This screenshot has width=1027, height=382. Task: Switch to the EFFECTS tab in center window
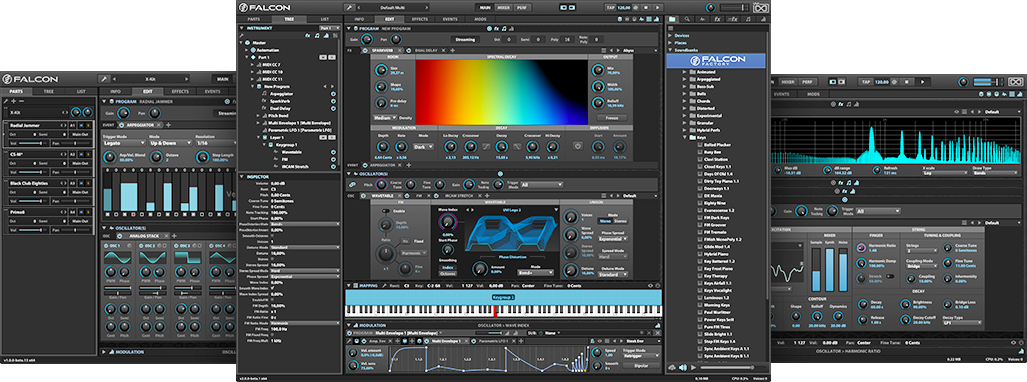[x=420, y=20]
